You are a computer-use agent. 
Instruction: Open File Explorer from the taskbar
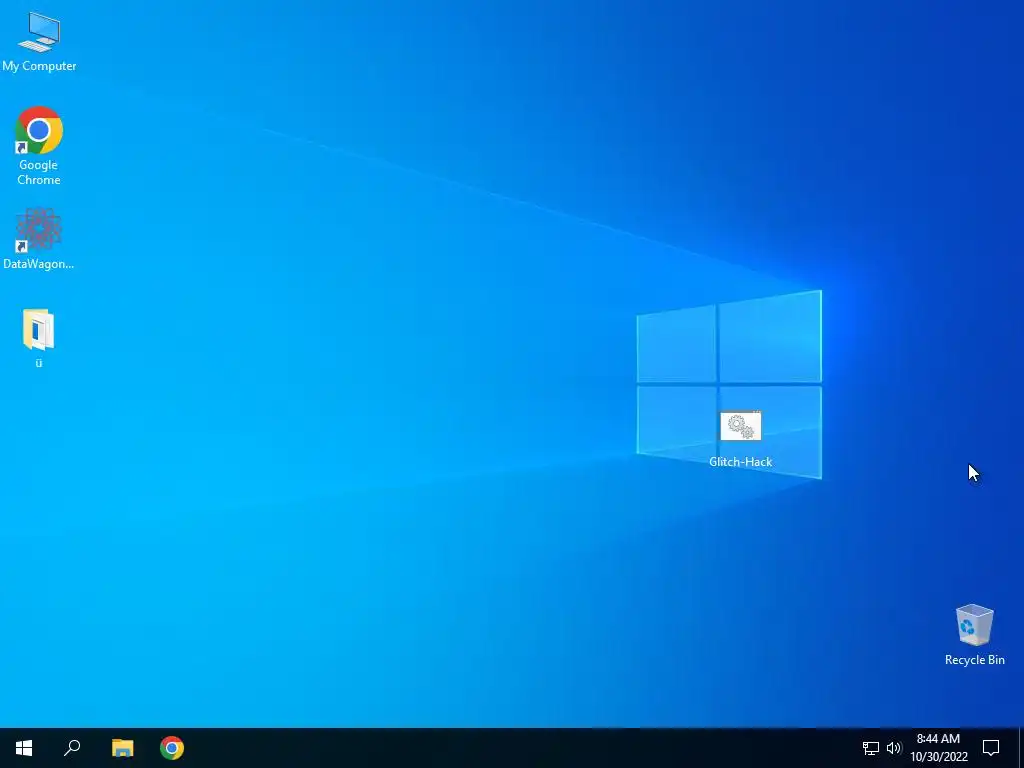[x=122, y=748]
